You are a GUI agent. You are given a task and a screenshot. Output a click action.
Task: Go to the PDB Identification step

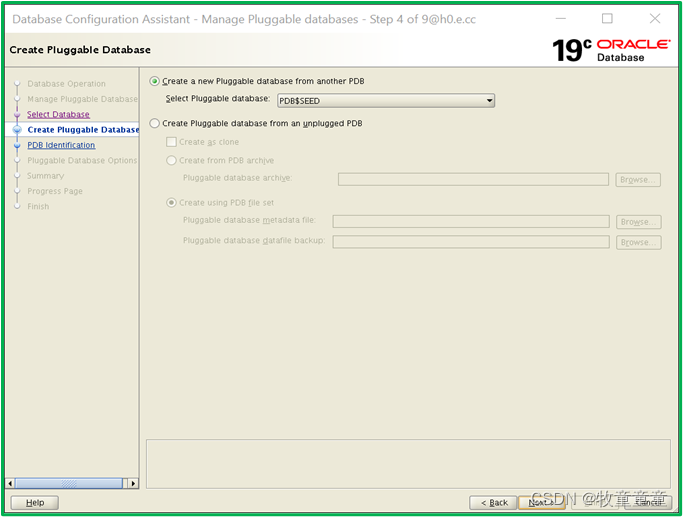61,145
